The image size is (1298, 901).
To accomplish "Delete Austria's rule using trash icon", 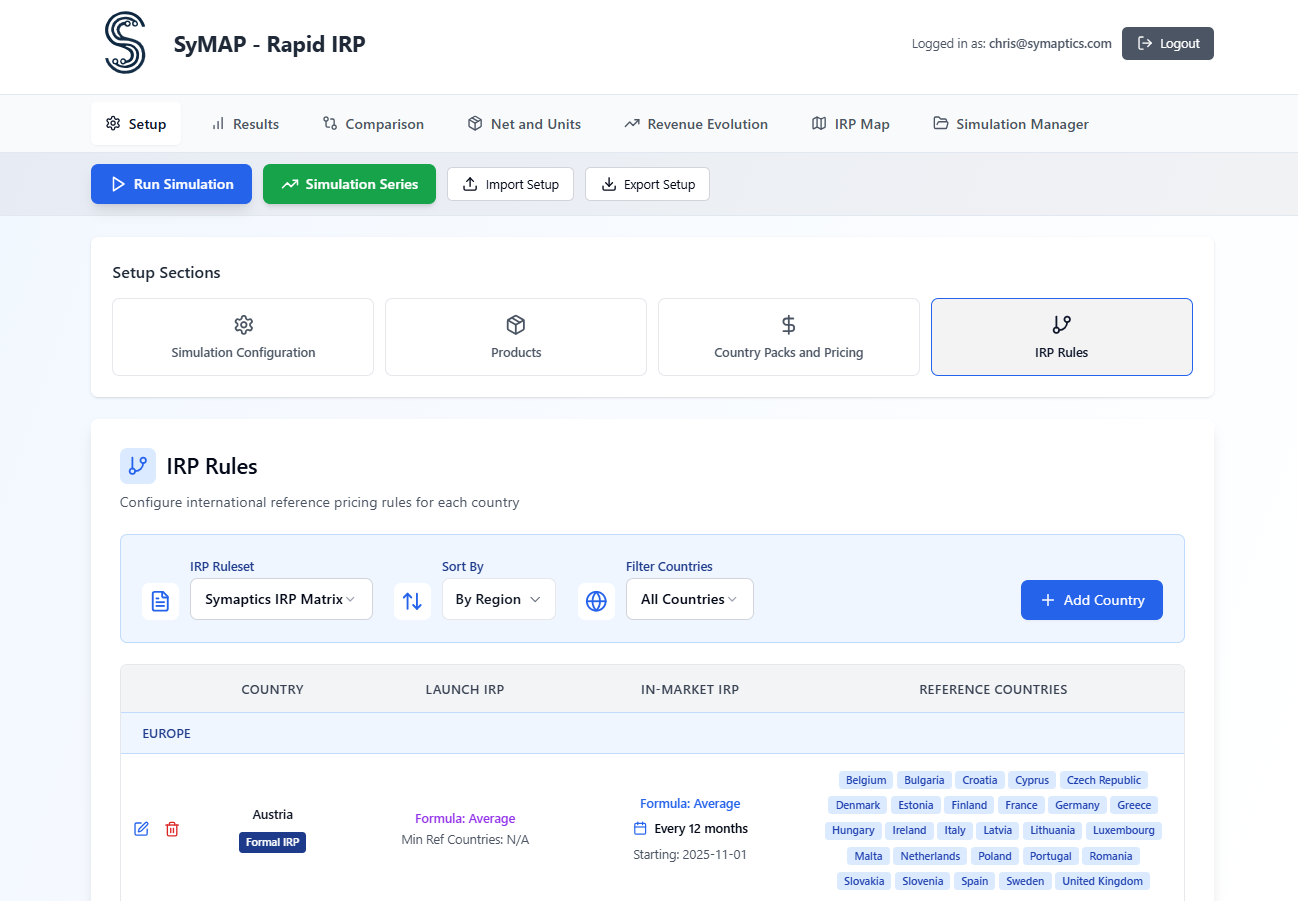I will pyautogui.click(x=171, y=829).
